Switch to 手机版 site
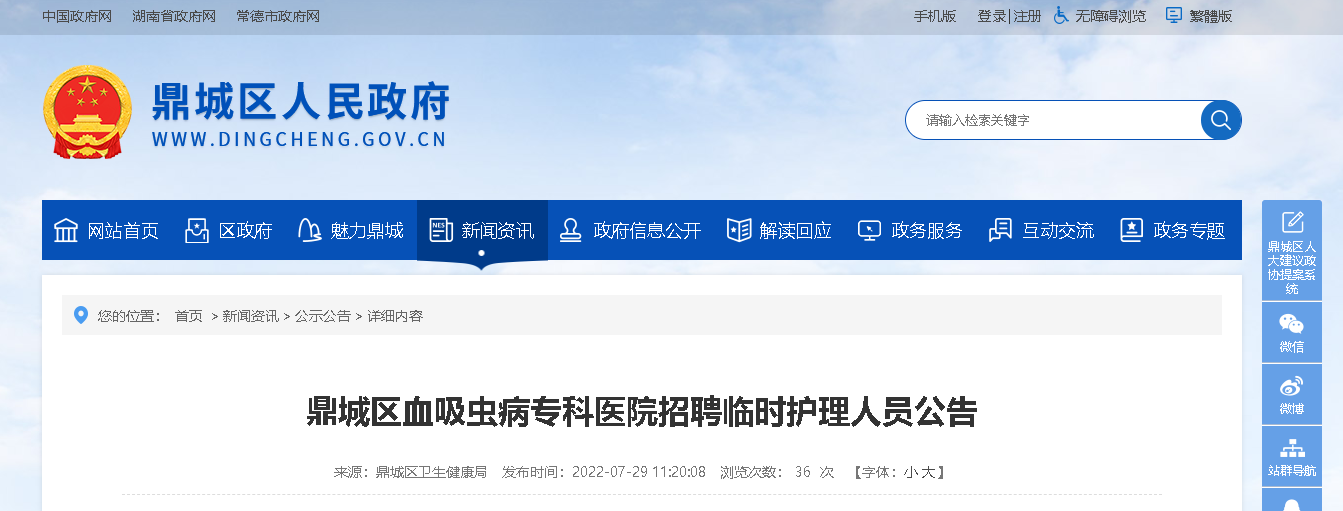The width and height of the screenshot is (1343, 511). pos(935,16)
